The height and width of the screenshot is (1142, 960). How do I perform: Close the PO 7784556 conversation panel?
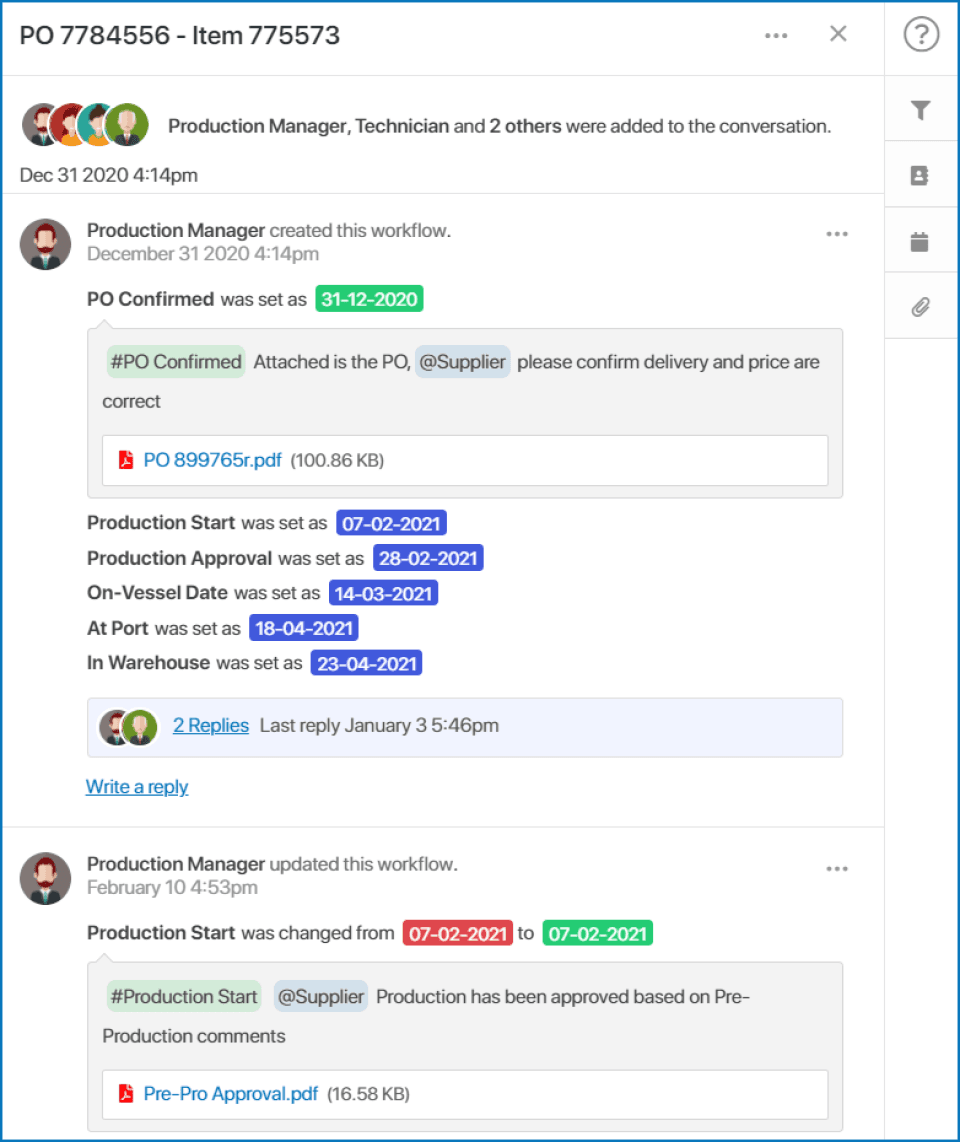(838, 34)
